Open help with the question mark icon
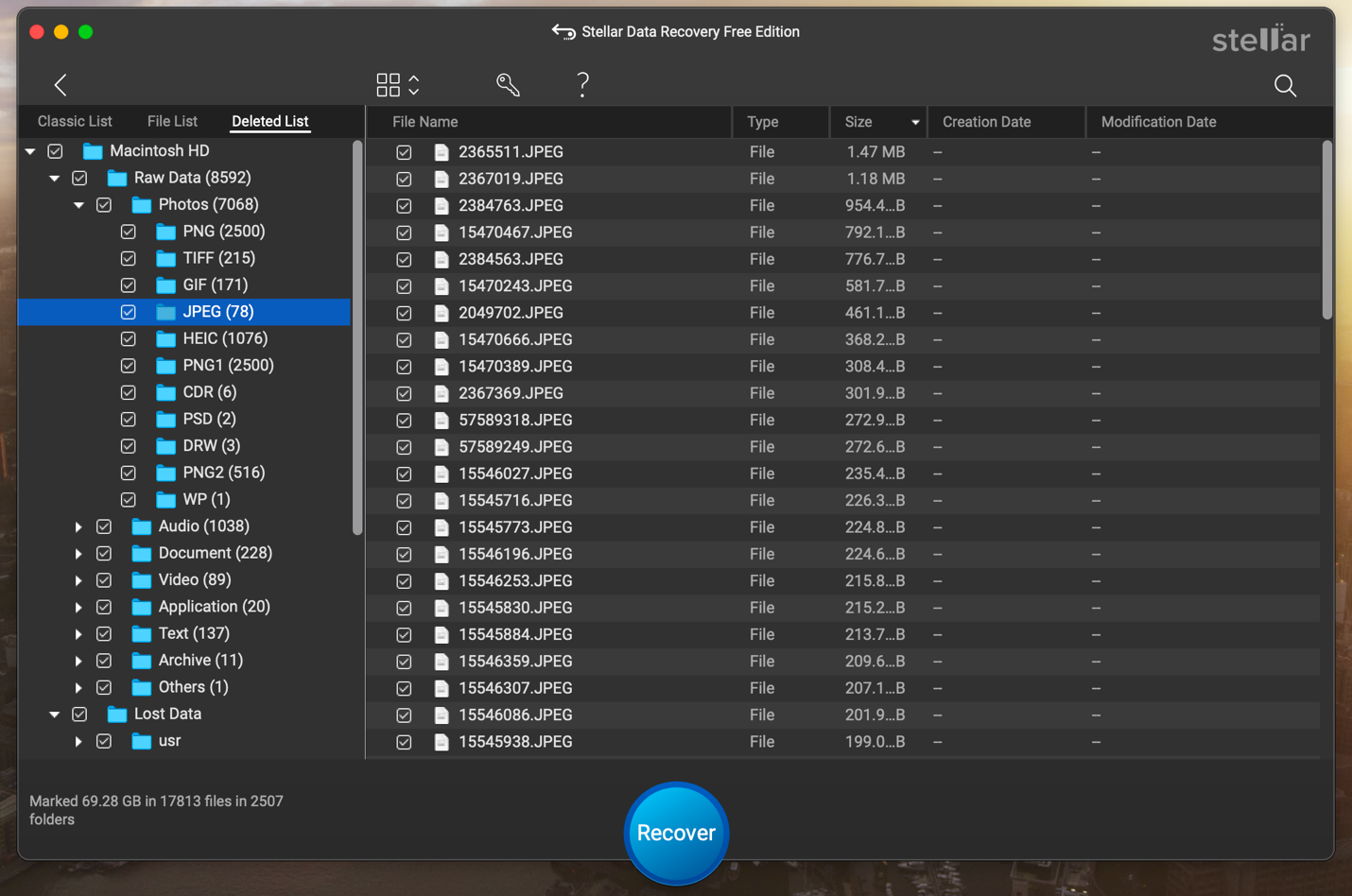The width and height of the screenshot is (1352, 896). click(x=582, y=85)
